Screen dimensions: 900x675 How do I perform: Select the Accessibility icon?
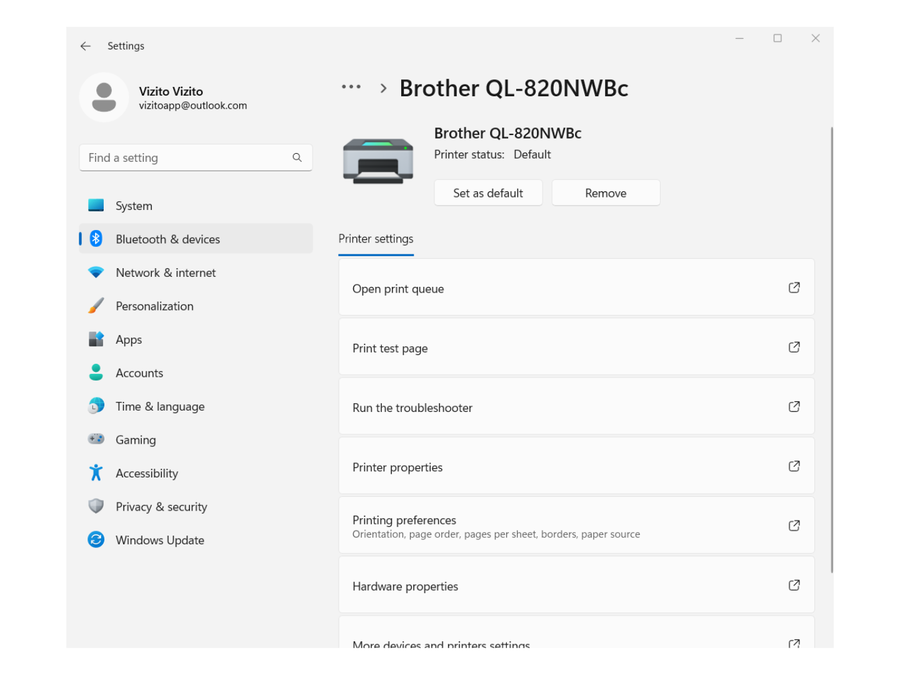[x=96, y=473]
